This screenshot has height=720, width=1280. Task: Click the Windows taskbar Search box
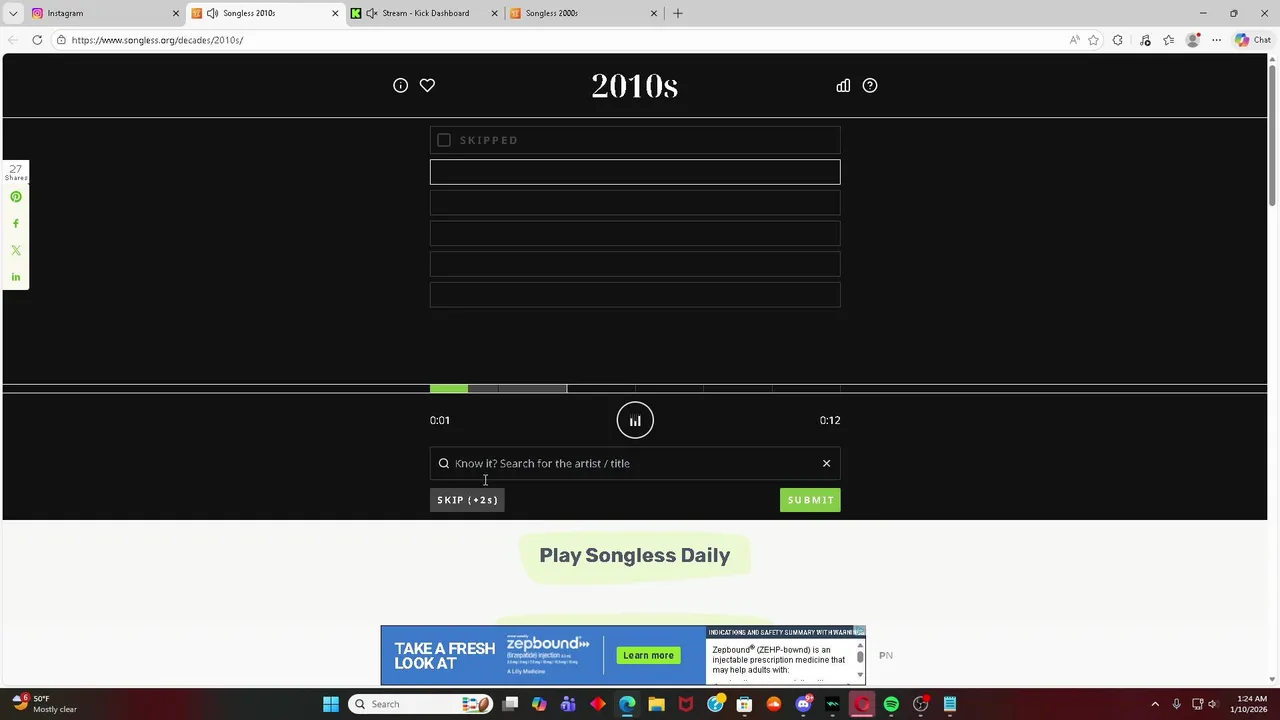click(x=422, y=704)
